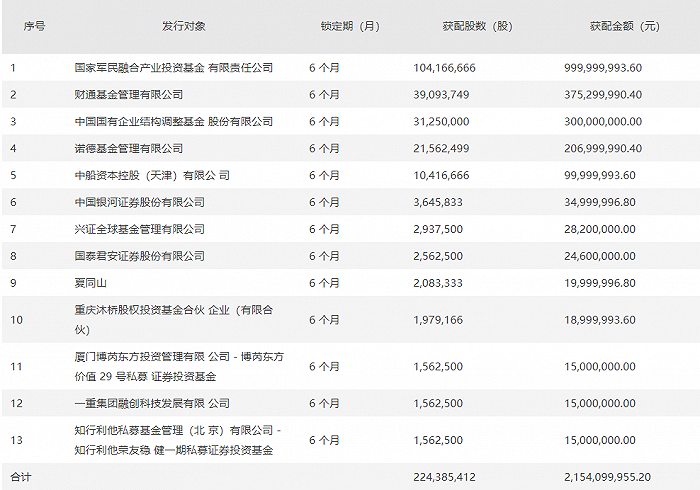
Task: Select the 获配股数（股）column header
Action: [x=478, y=26]
